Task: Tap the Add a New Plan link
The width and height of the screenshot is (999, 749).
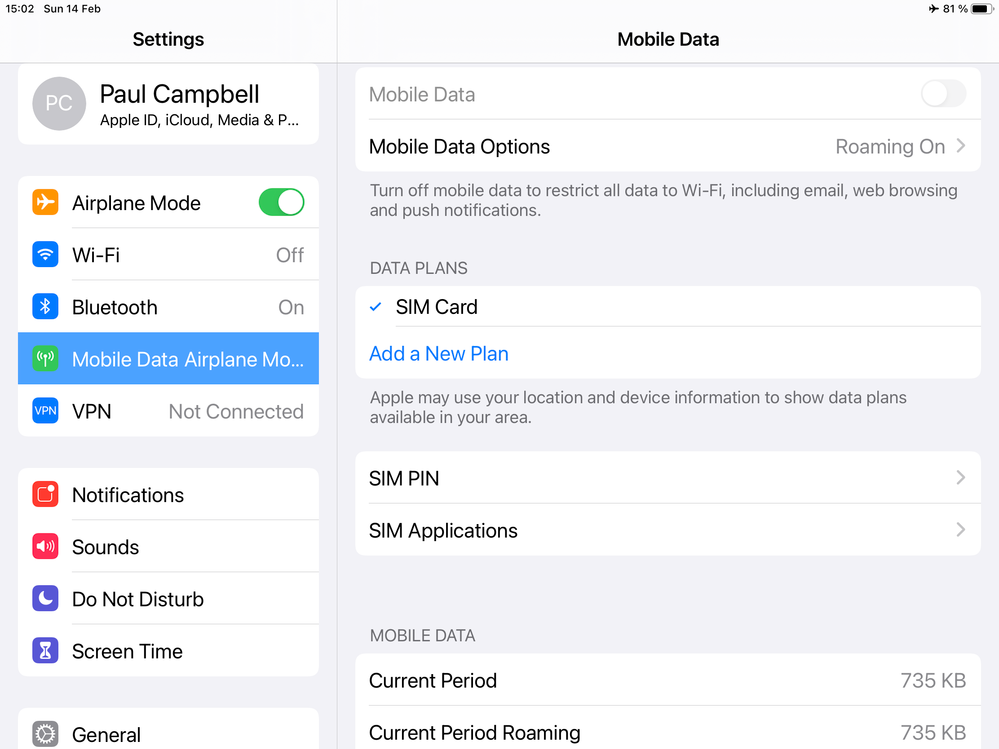Action: [439, 354]
